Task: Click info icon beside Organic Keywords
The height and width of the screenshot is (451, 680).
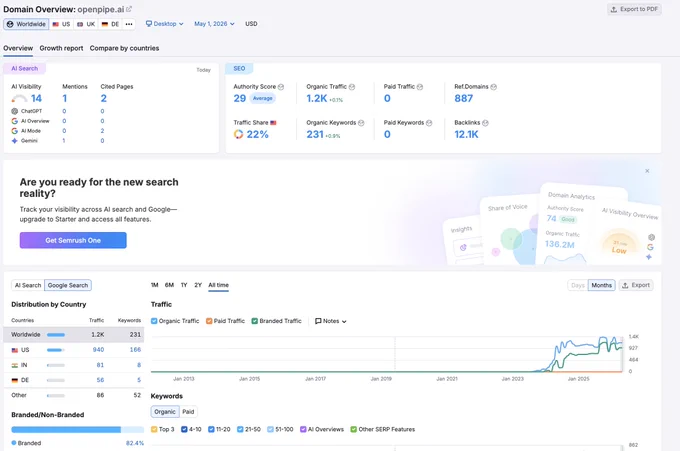Action: pos(361,123)
